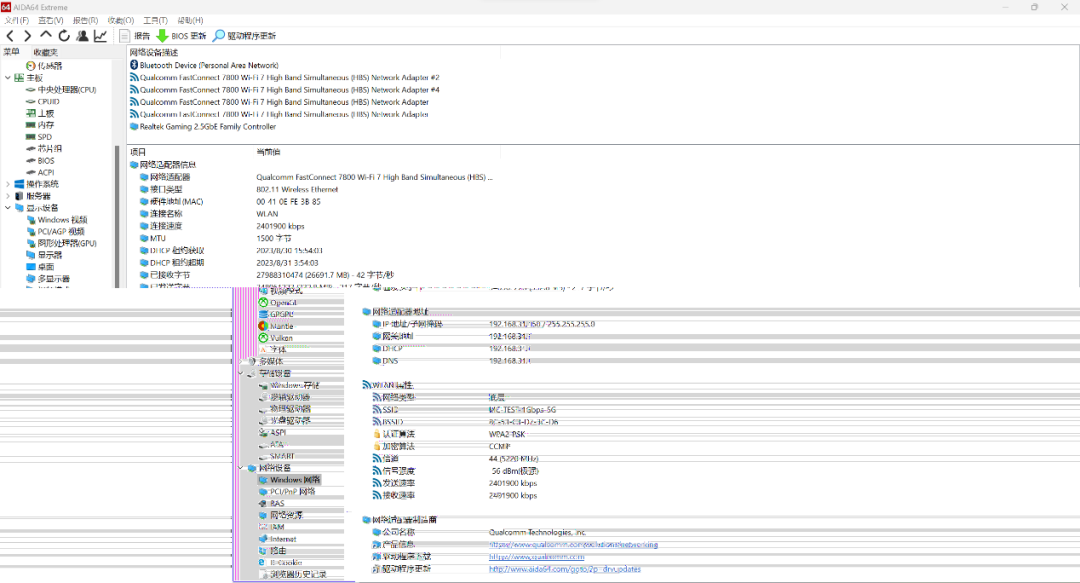1080x583 pixels.
Task: Collapse the 存储设备 tree category
Action: [x=241, y=374]
